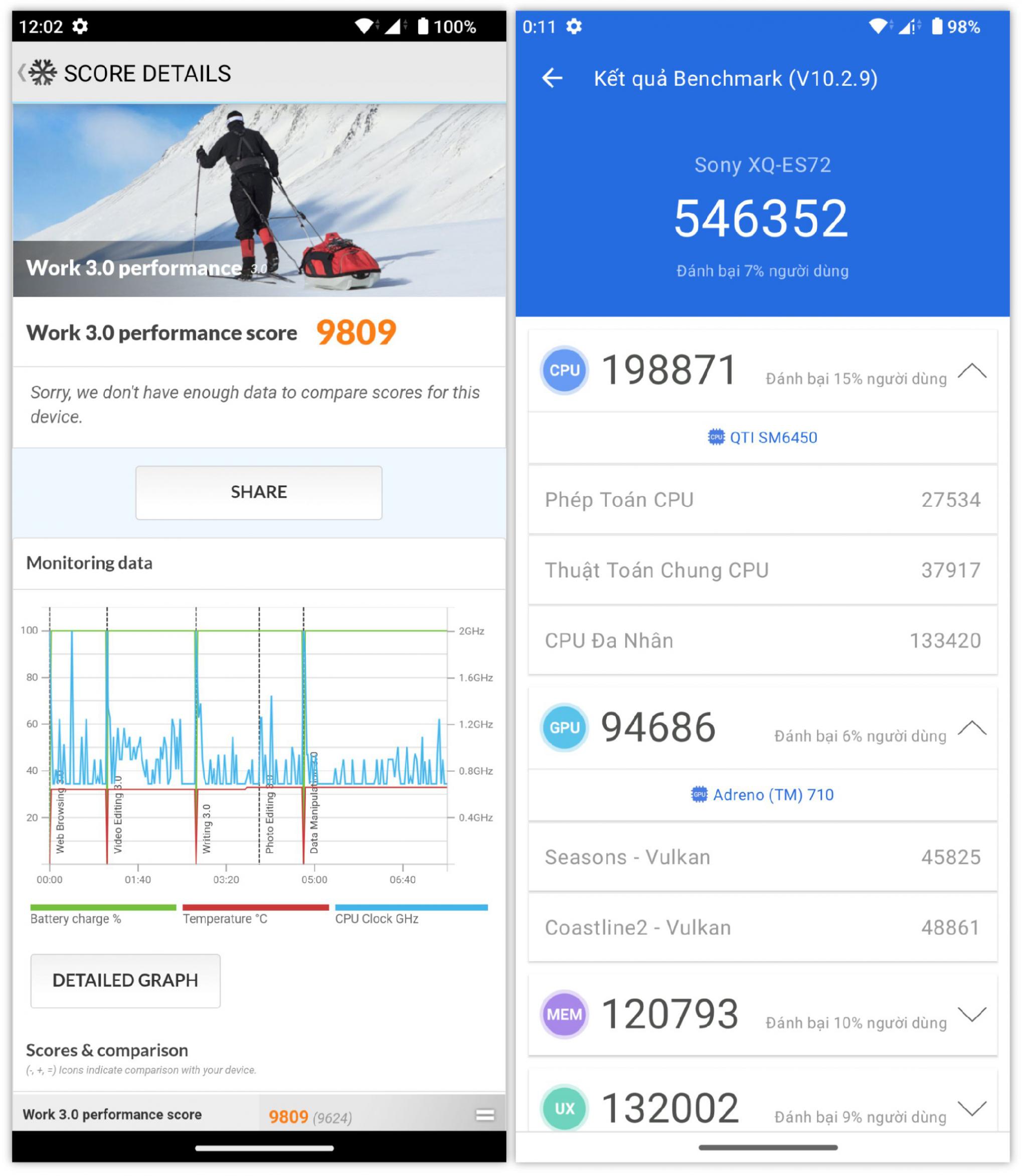Tap battery icon showing 100%

[x=423, y=26]
